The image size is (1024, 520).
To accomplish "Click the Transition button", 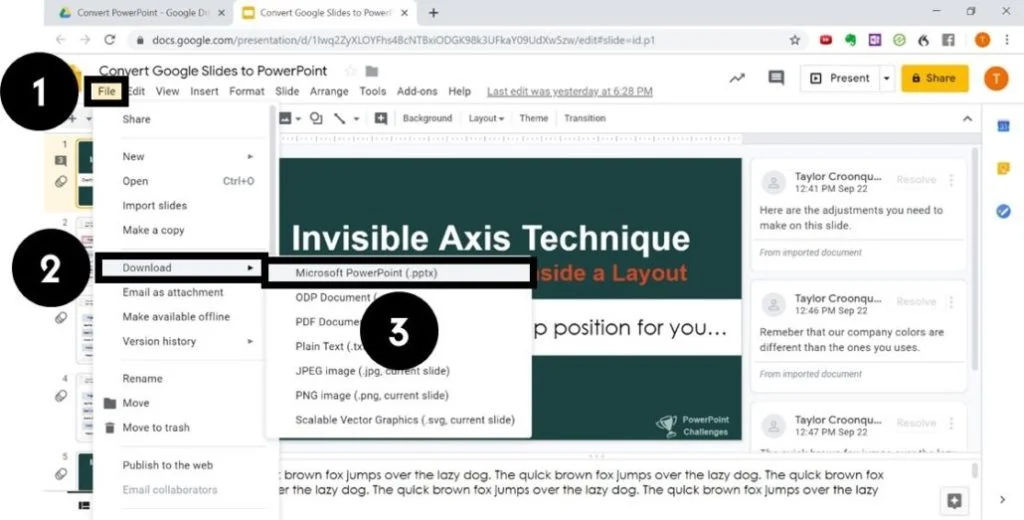I will (x=584, y=118).
